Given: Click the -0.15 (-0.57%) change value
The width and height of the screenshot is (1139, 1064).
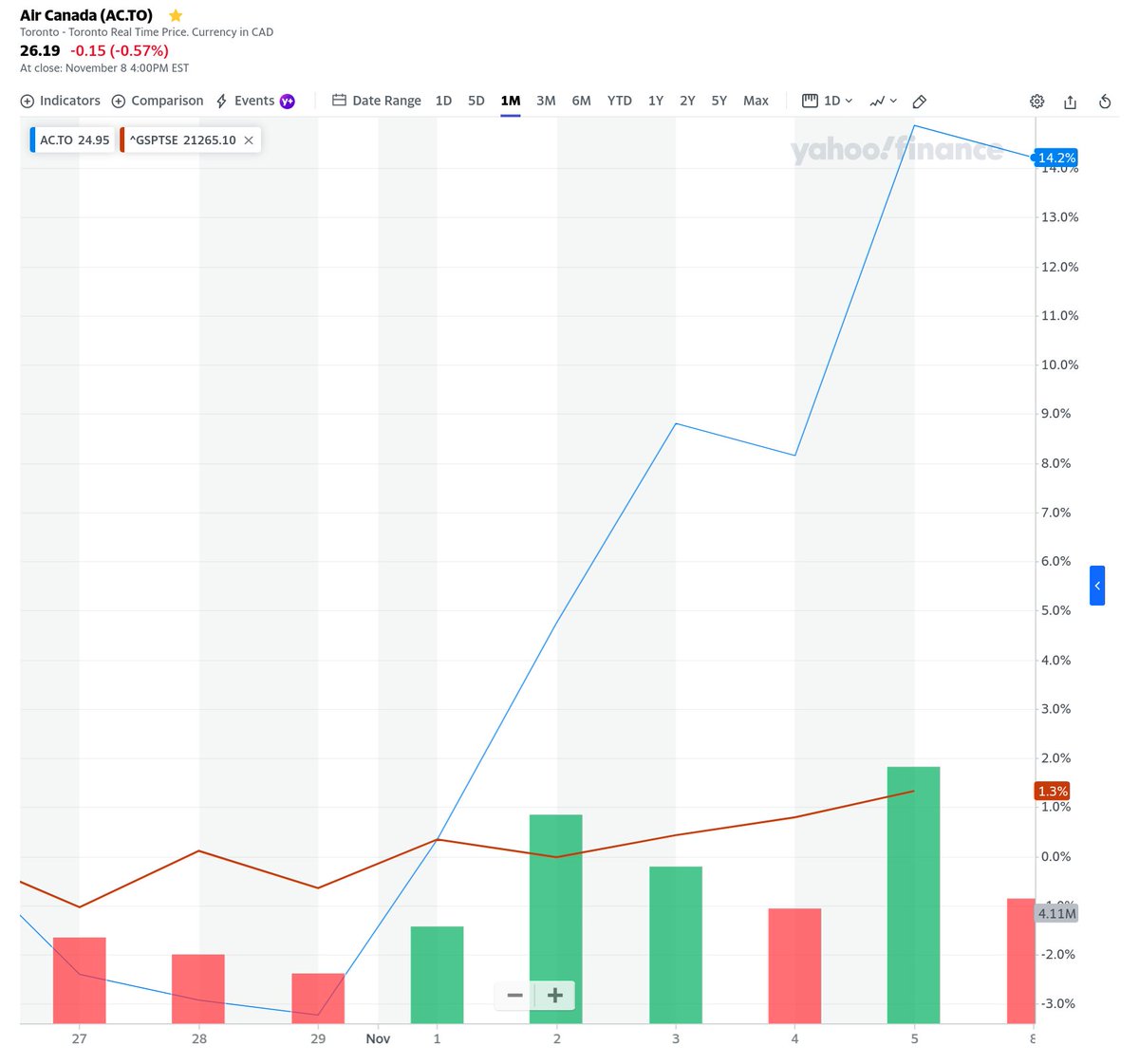Looking at the screenshot, I should pos(120,51).
